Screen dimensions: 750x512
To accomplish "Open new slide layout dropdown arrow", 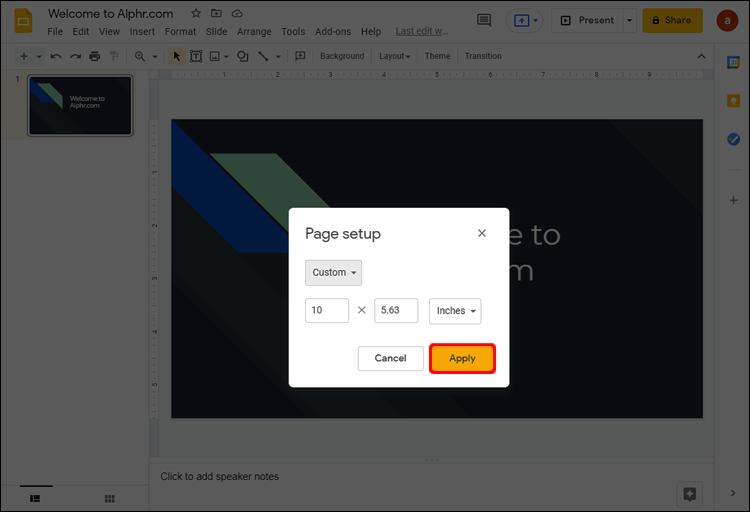I will (x=39, y=56).
